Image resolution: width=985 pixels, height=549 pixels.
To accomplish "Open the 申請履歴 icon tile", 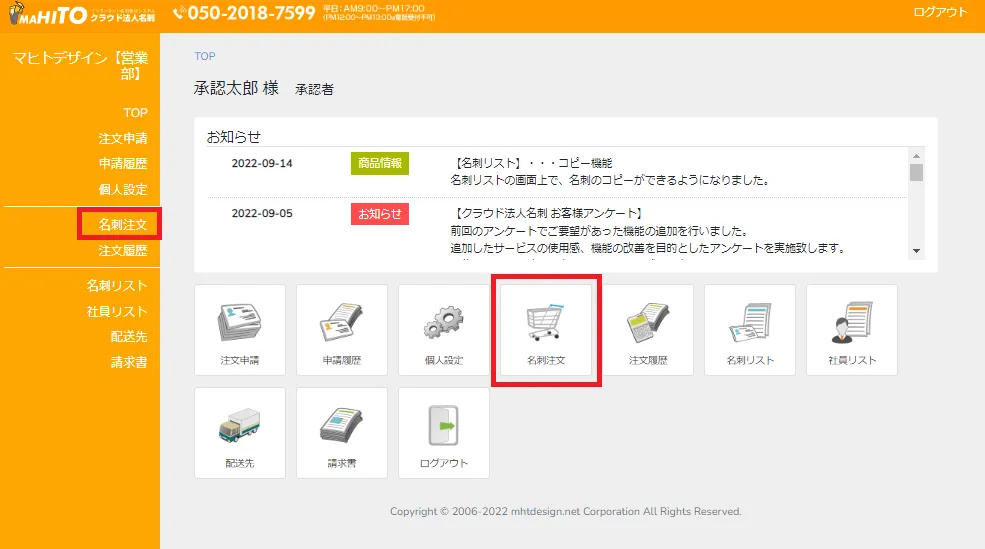I will [342, 330].
